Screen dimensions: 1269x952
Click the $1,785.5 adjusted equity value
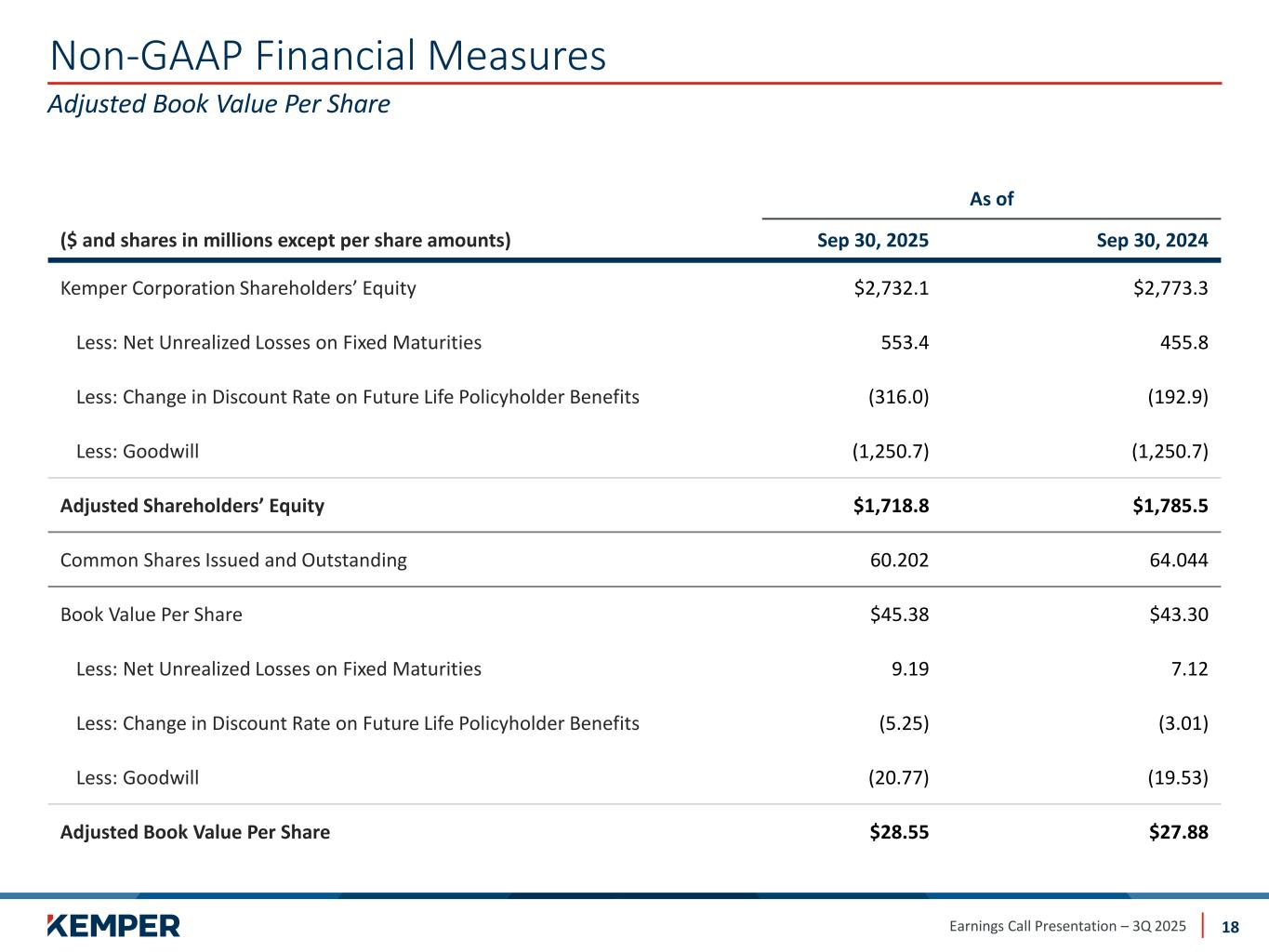[x=1170, y=506]
